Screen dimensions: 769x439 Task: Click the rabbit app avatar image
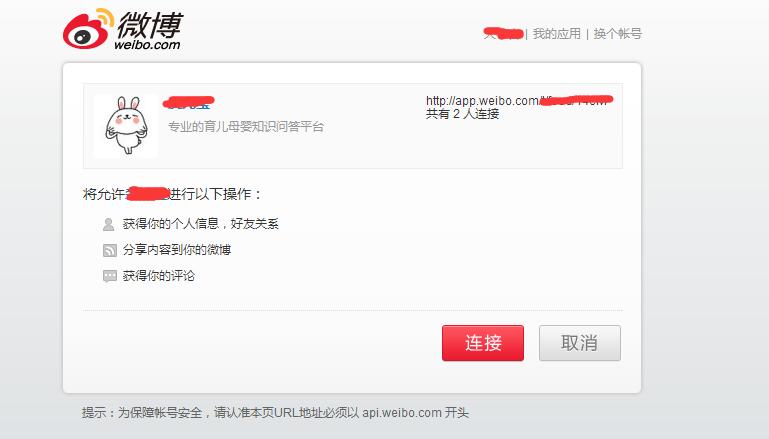tap(126, 126)
